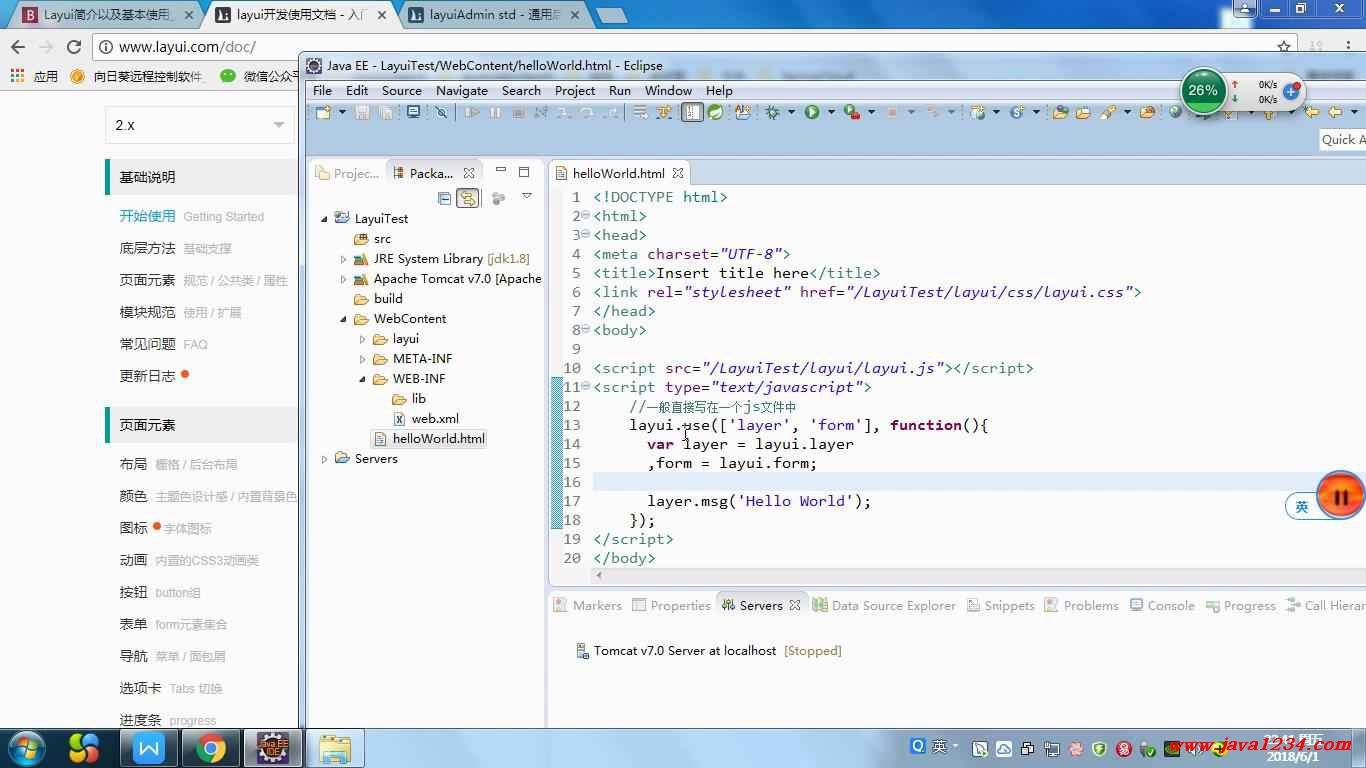The height and width of the screenshot is (768, 1366).
Task: Expand the META-INF folder
Action: tap(363, 359)
